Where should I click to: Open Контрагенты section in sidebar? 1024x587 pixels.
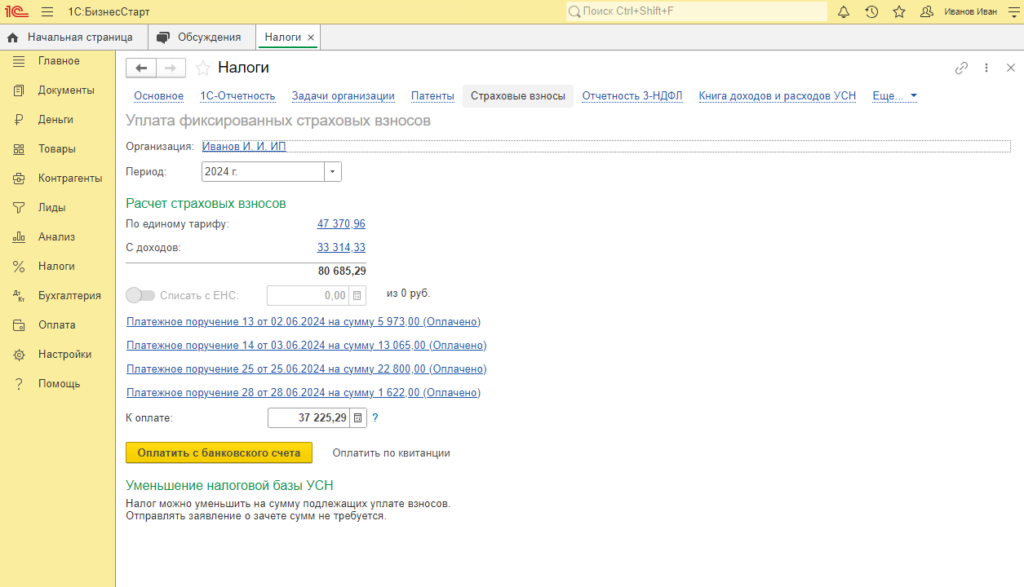tap(57, 178)
